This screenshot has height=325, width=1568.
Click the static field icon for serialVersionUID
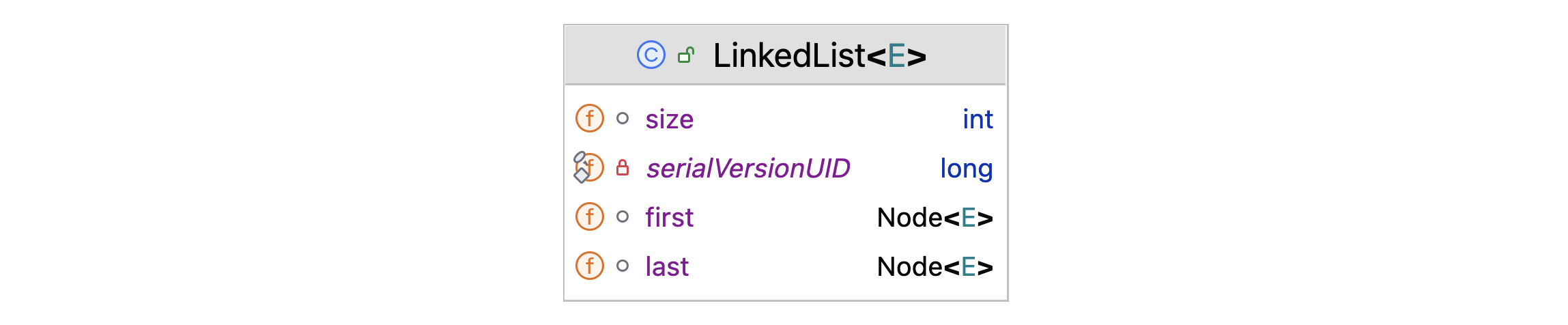(588, 167)
